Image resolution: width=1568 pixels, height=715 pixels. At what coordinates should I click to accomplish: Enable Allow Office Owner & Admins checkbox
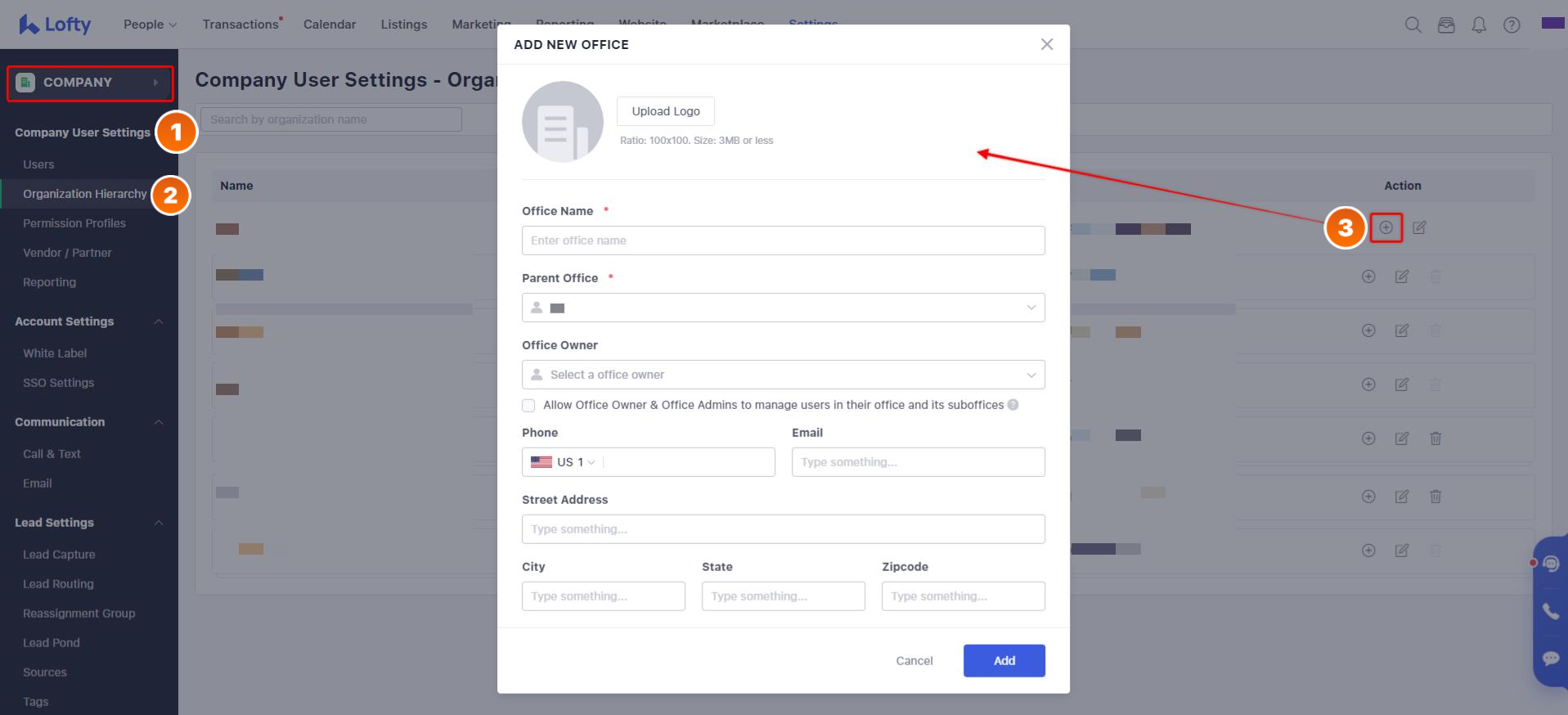(x=528, y=406)
